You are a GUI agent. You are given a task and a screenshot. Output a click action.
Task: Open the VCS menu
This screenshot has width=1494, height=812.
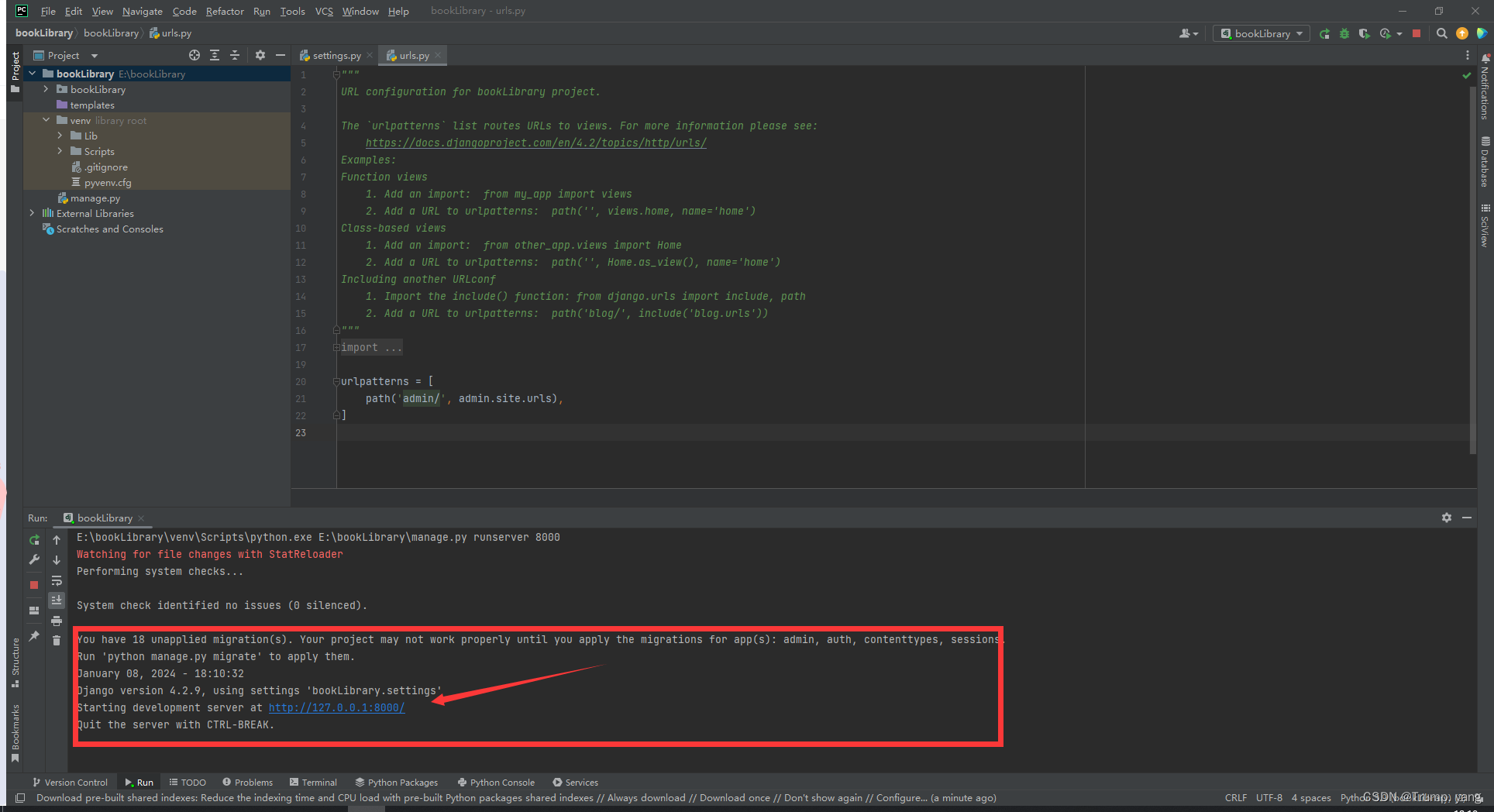[x=323, y=11]
